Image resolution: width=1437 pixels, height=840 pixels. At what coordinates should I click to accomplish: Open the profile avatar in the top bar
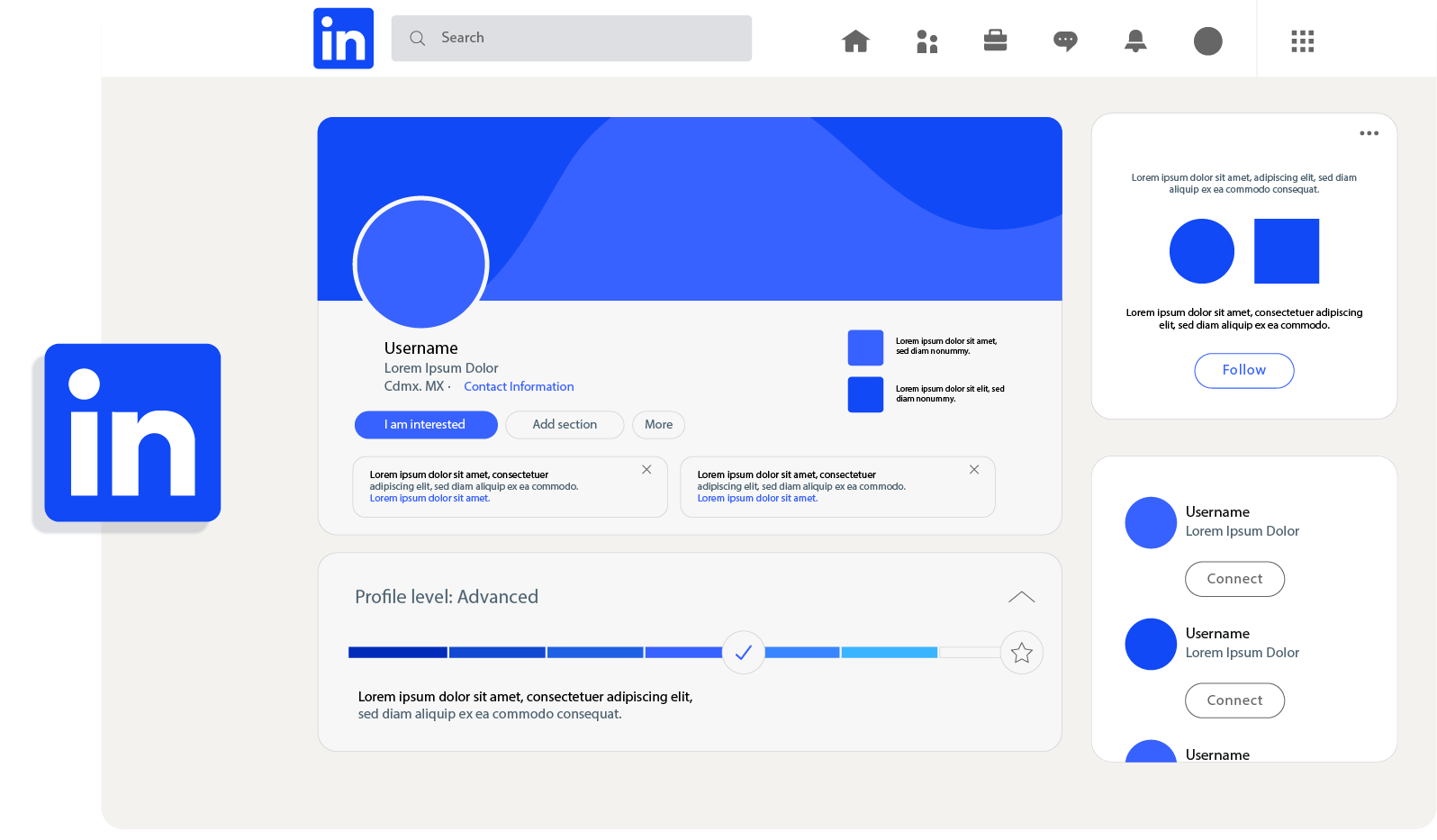1207,41
